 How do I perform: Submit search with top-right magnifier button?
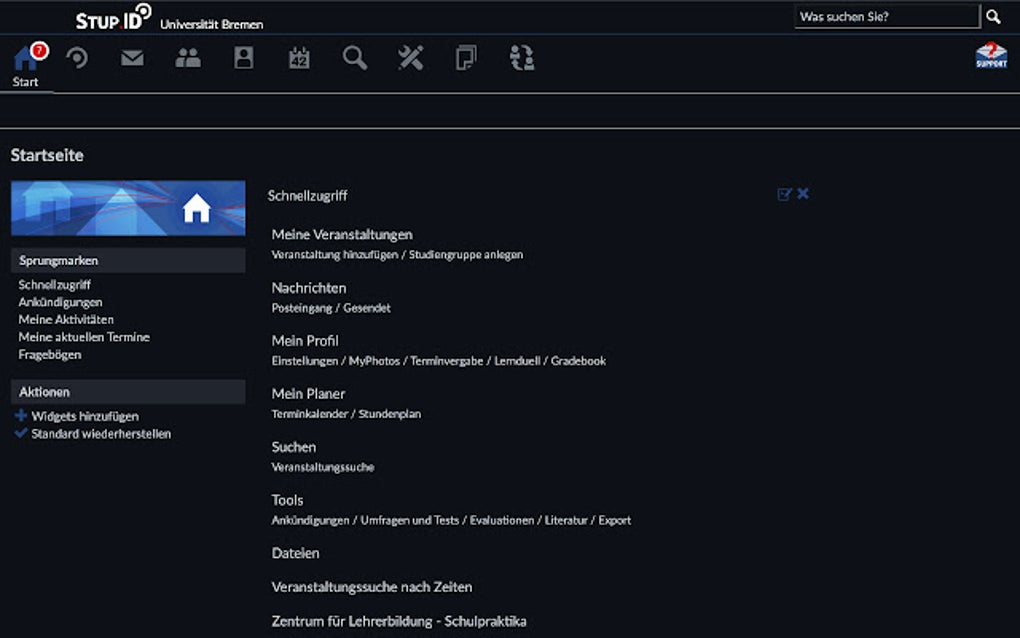coord(993,16)
